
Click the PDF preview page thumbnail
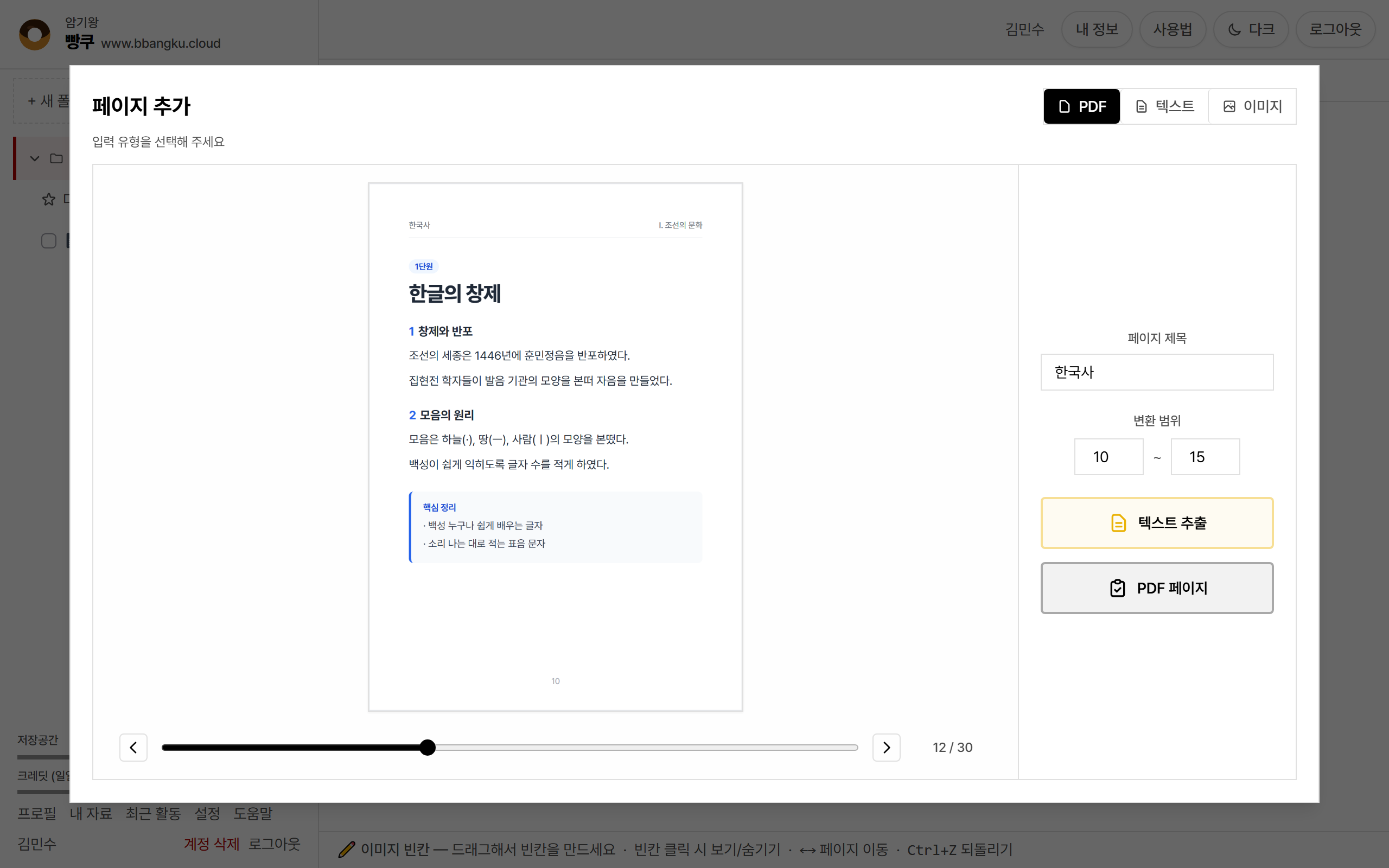(555, 446)
